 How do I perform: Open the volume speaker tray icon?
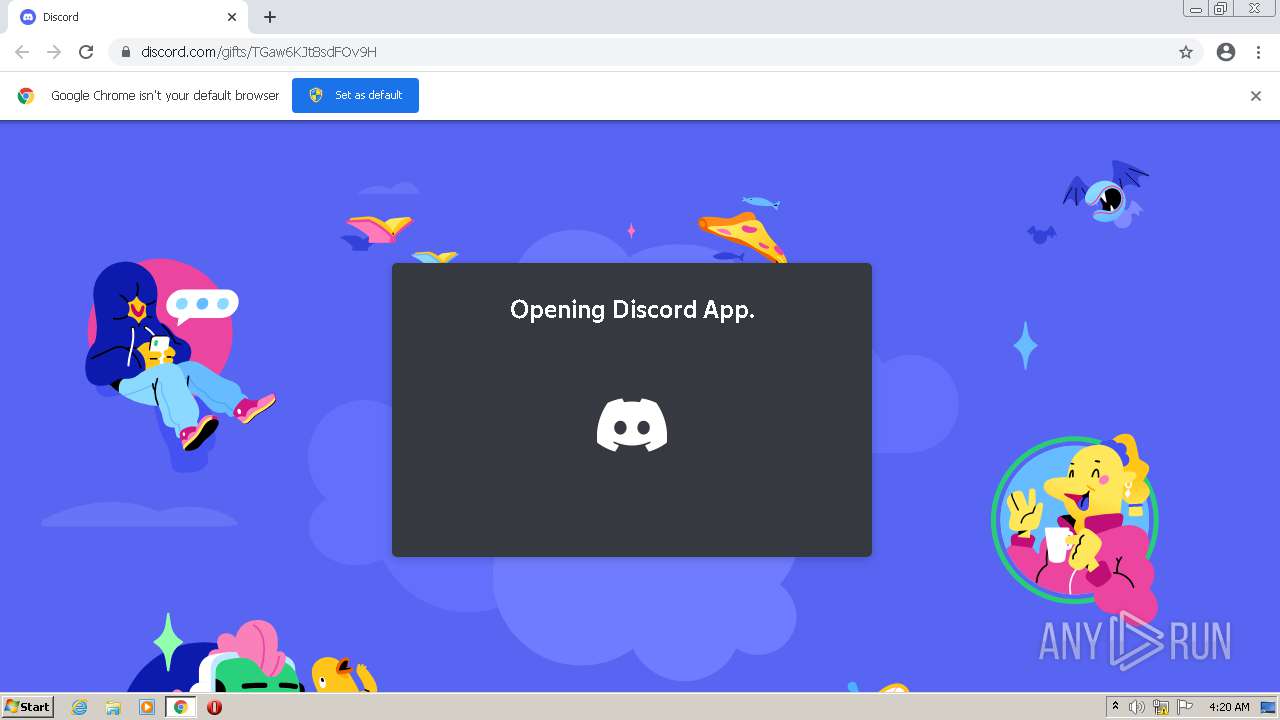click(1137, 707)
